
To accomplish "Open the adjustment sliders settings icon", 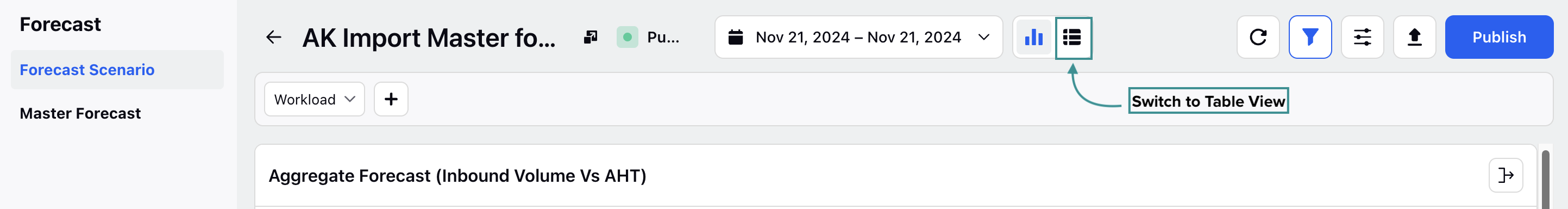I will [1362, 37].
